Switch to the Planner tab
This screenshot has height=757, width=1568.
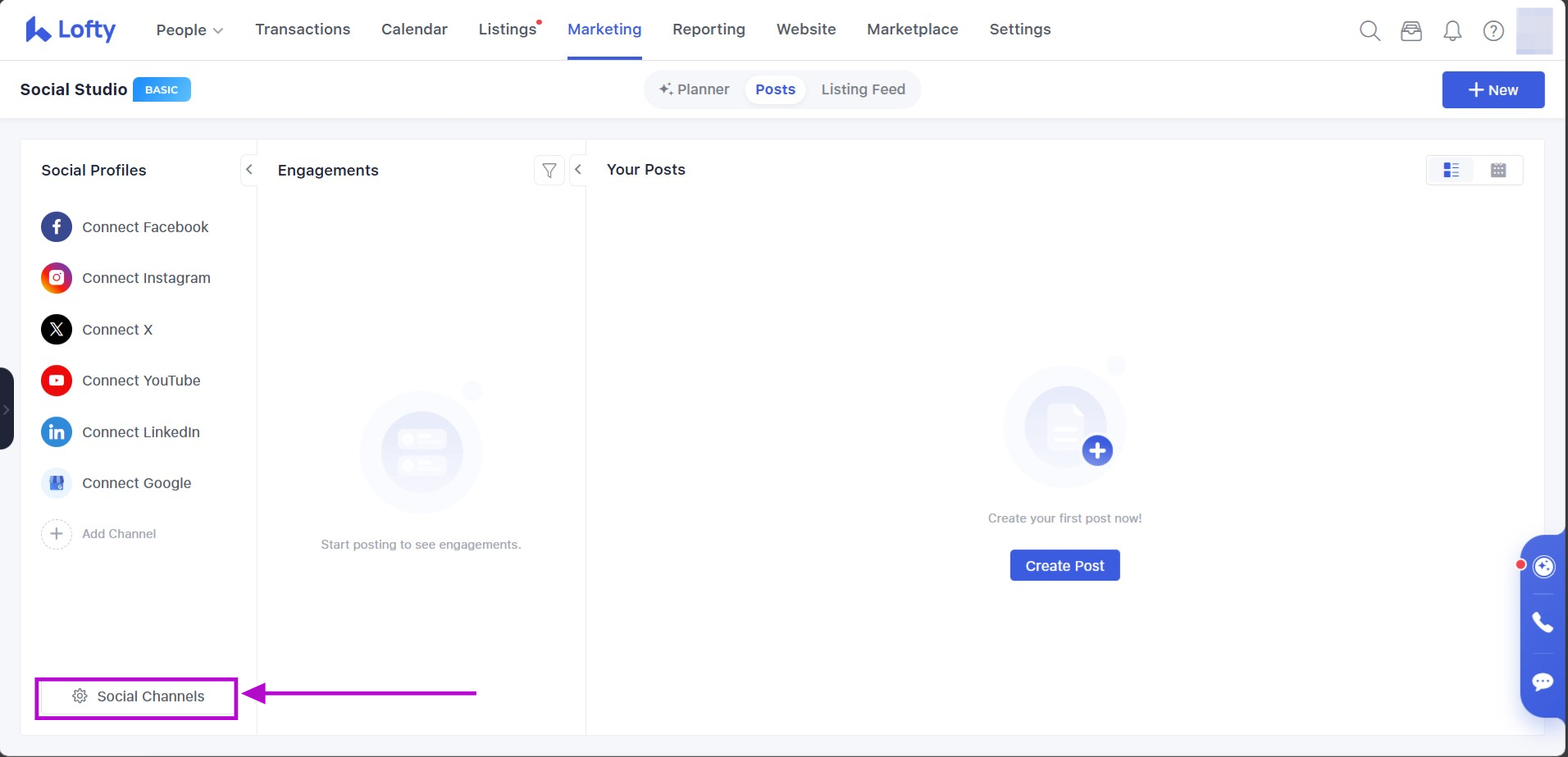[x=694, y=89]
